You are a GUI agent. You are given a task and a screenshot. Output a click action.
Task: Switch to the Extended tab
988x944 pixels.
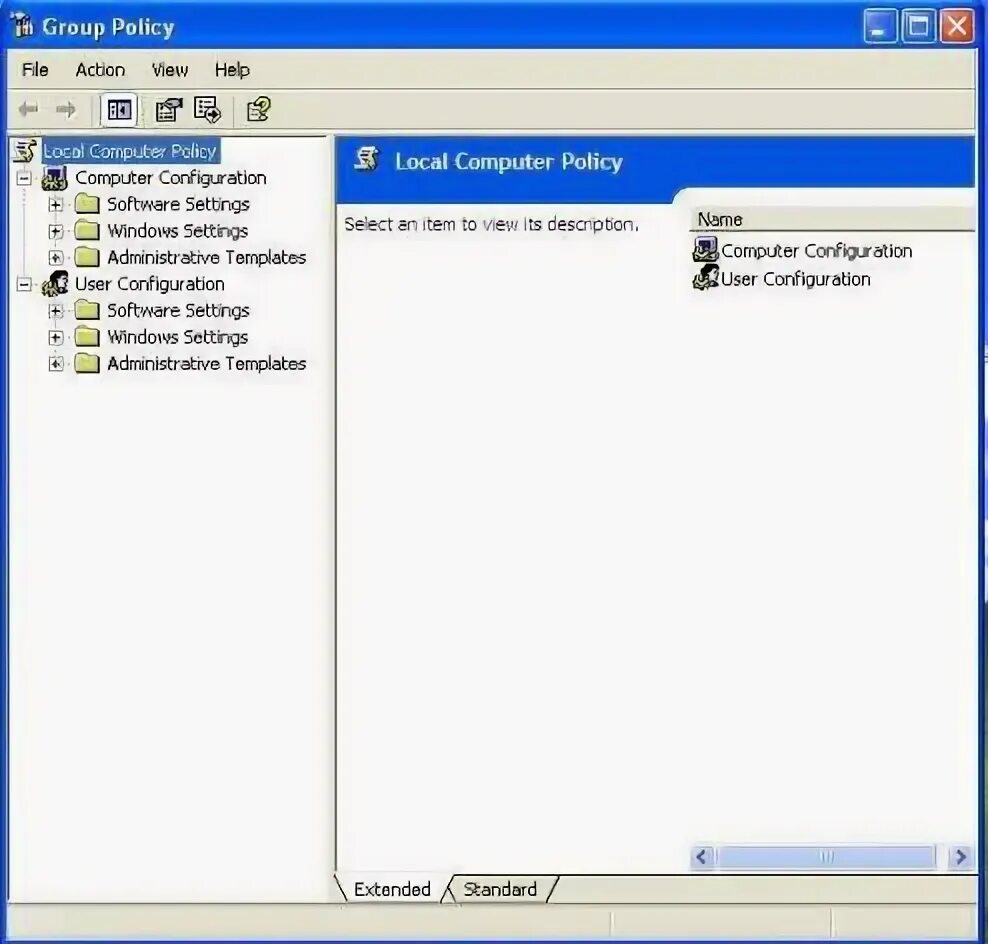392,889
